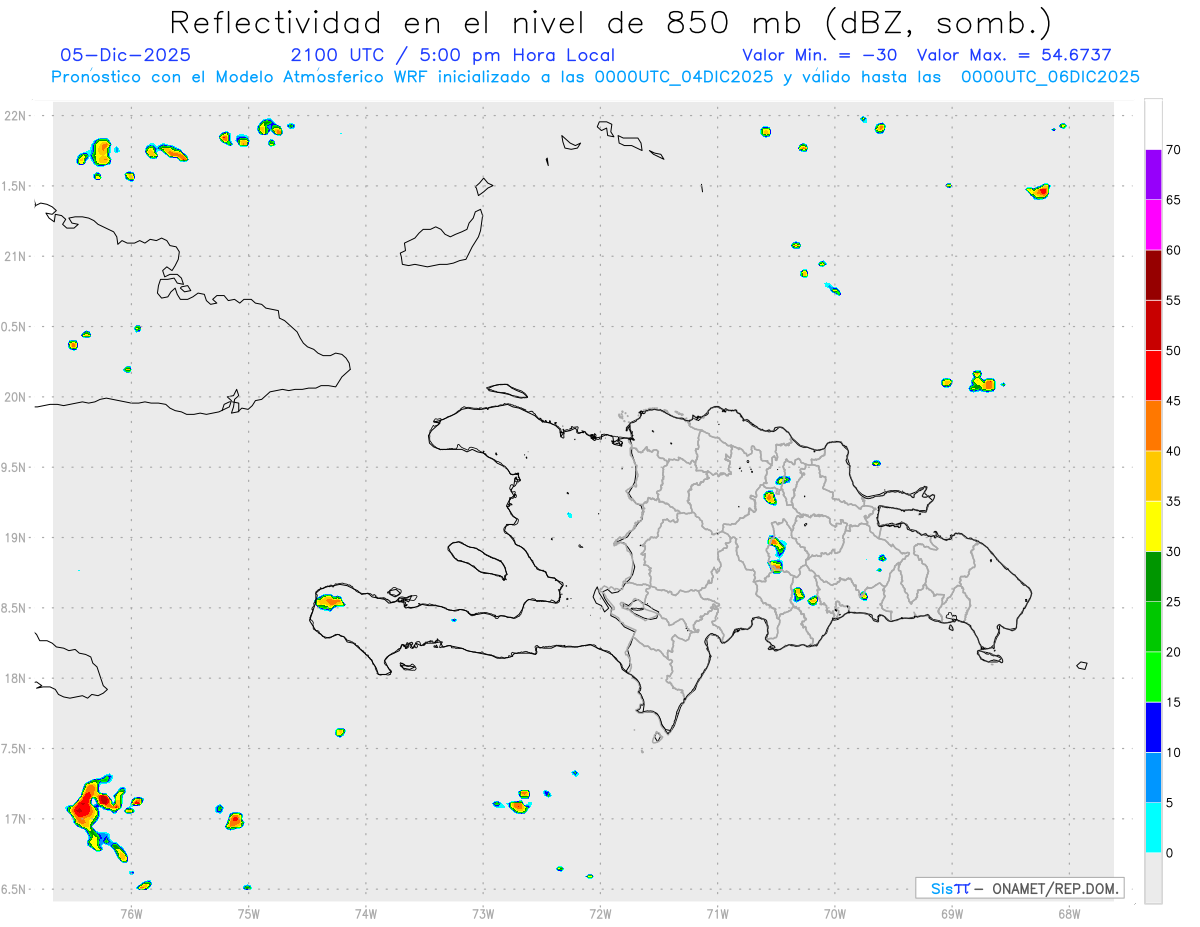Select the '25' value on the color scale

point(1173,602)
